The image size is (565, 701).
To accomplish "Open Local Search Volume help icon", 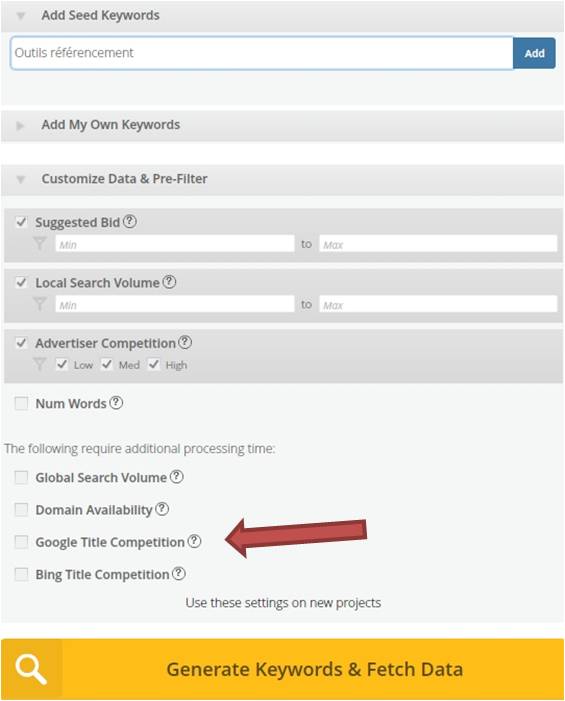I will tap(169, 282).
